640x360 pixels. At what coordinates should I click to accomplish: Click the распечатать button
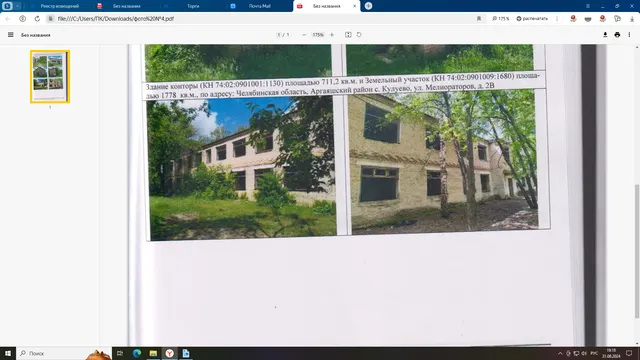[532, 19]
